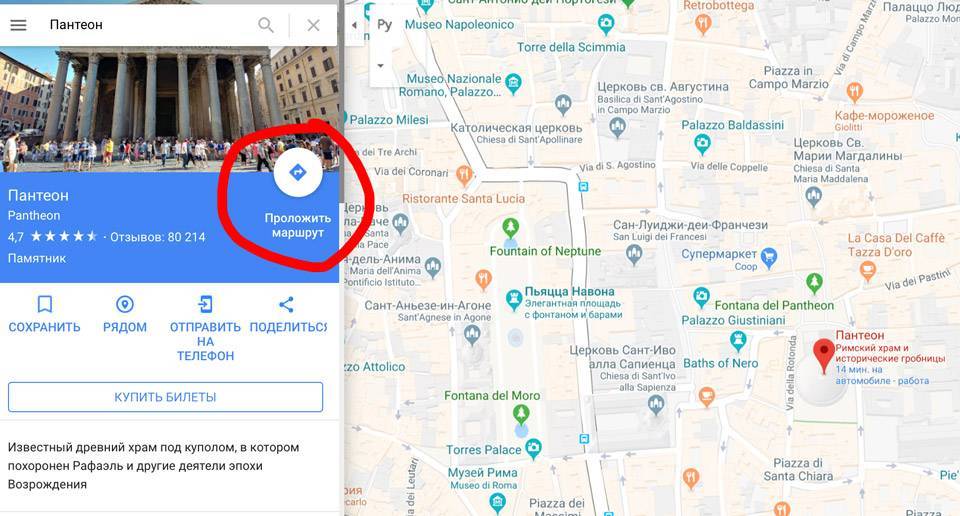Click Супермаркет Coop shopping cart marker
This screenshot has width=960, height=516.
pos(769,257)
